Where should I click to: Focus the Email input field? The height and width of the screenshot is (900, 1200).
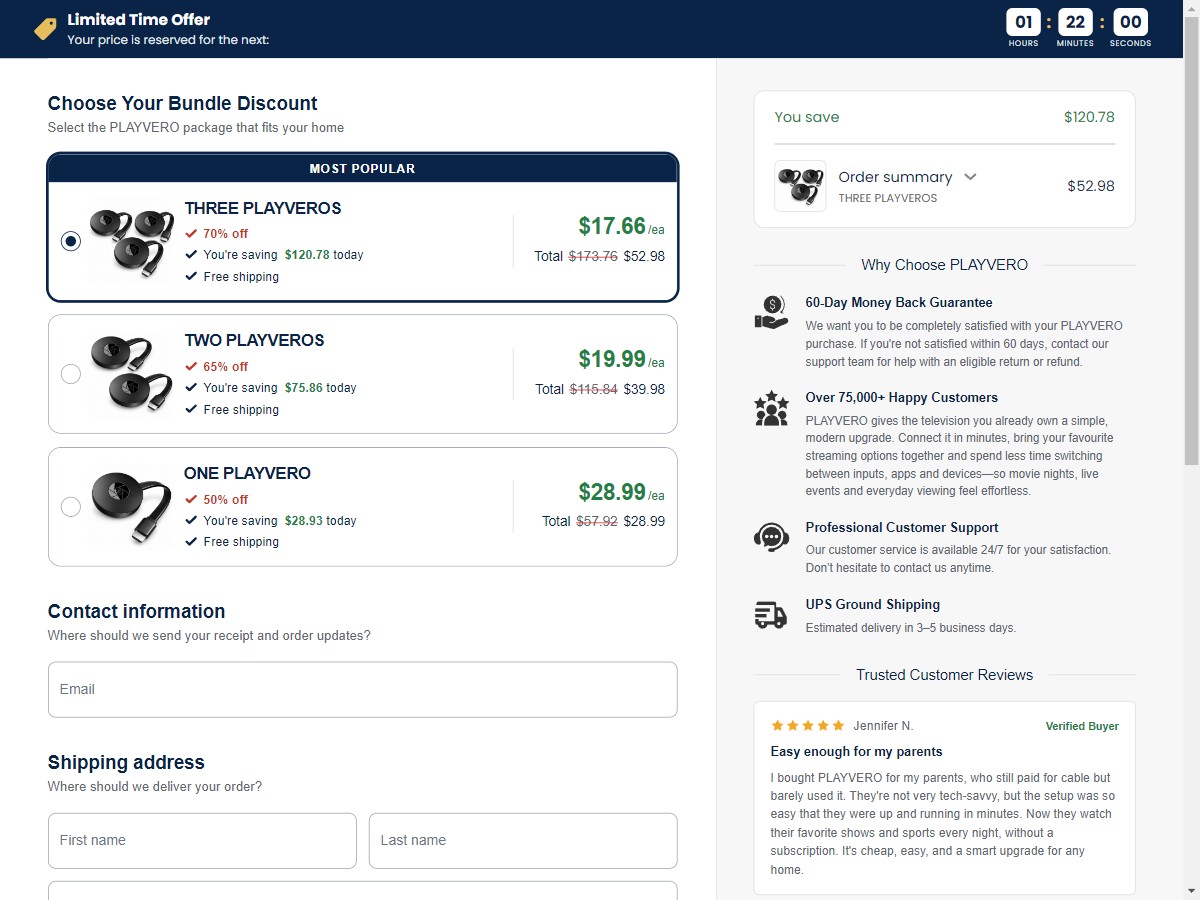pyautogui.click(x=362, y=689)
